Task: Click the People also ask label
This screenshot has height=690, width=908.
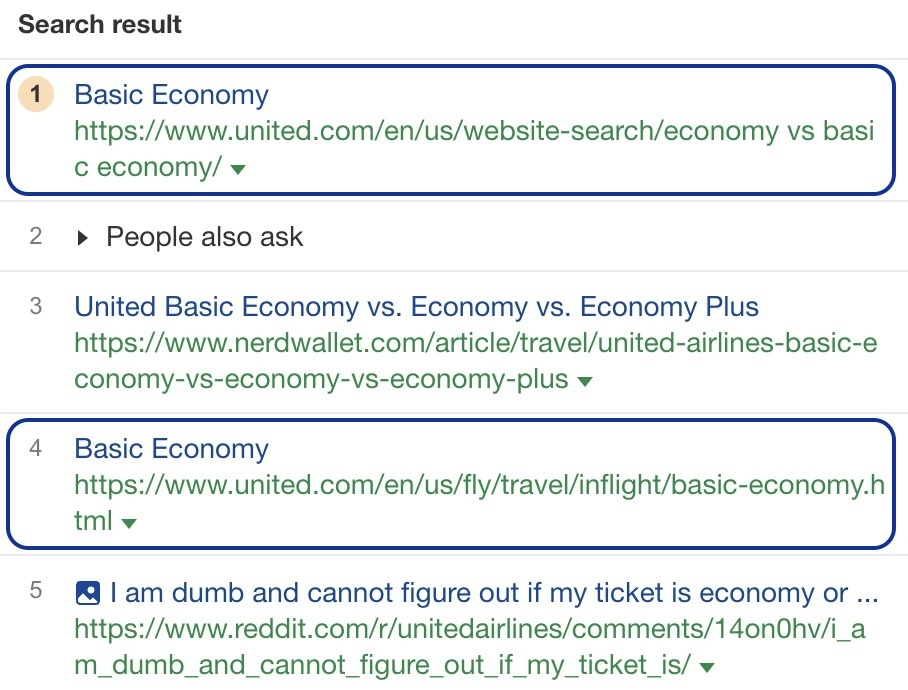Action: (x=204, y=237)
